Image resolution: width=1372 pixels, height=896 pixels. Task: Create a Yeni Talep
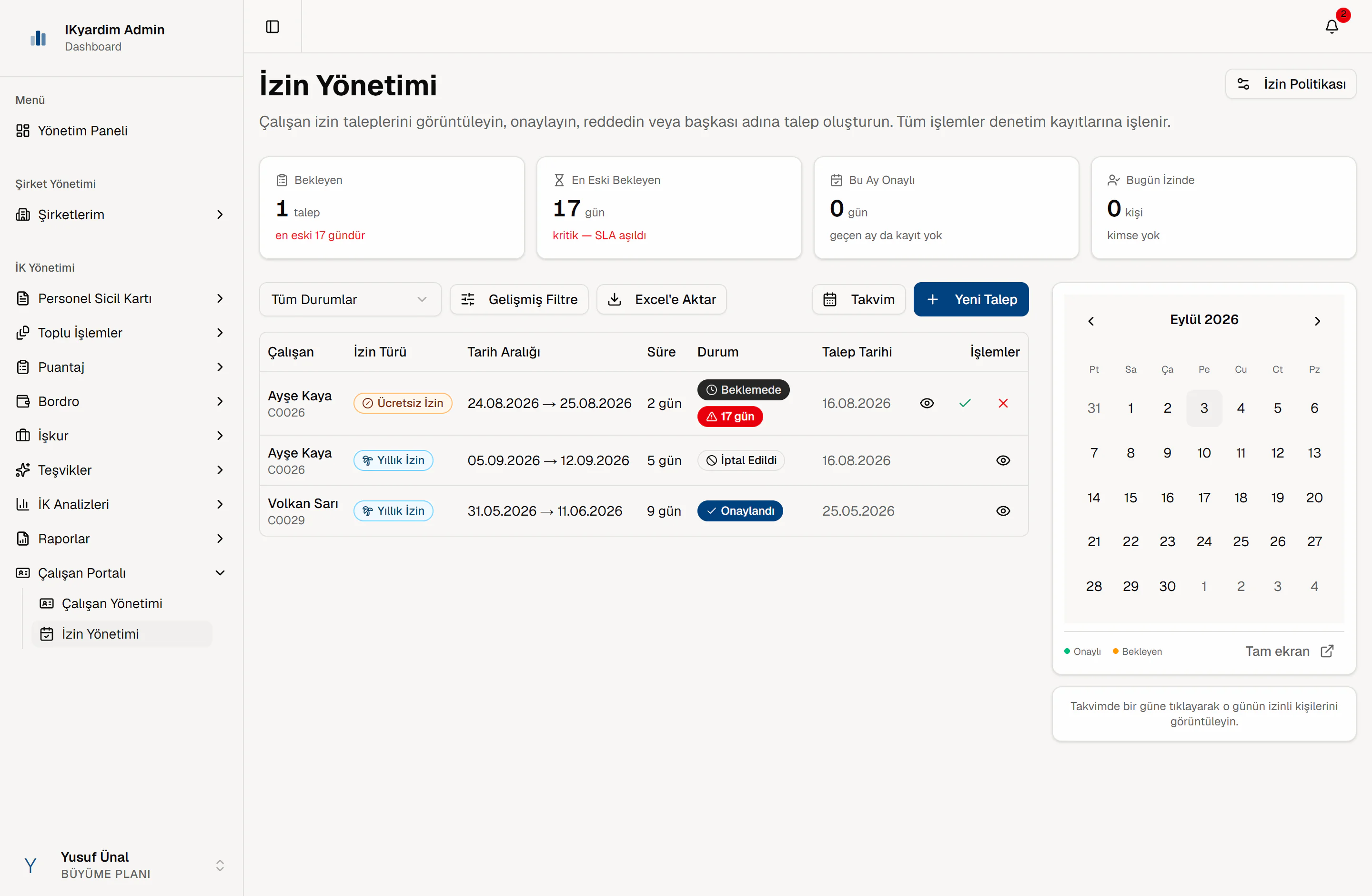coord(971,299)
